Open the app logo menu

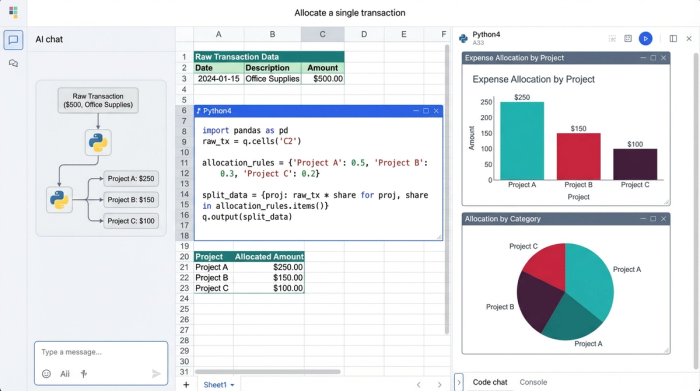pos(13,12)
